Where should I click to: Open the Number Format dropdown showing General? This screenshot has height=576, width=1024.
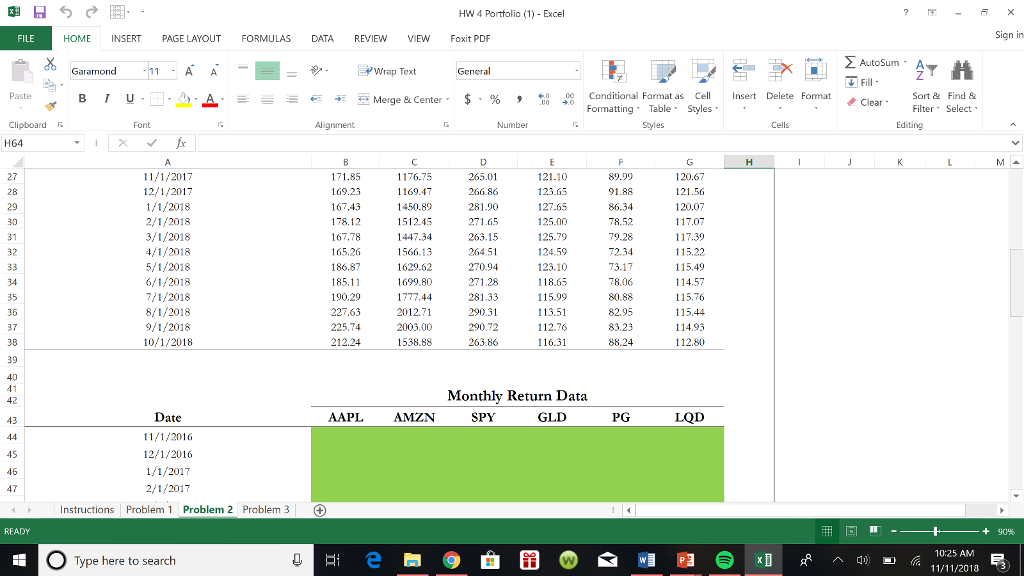coord(576,70)
